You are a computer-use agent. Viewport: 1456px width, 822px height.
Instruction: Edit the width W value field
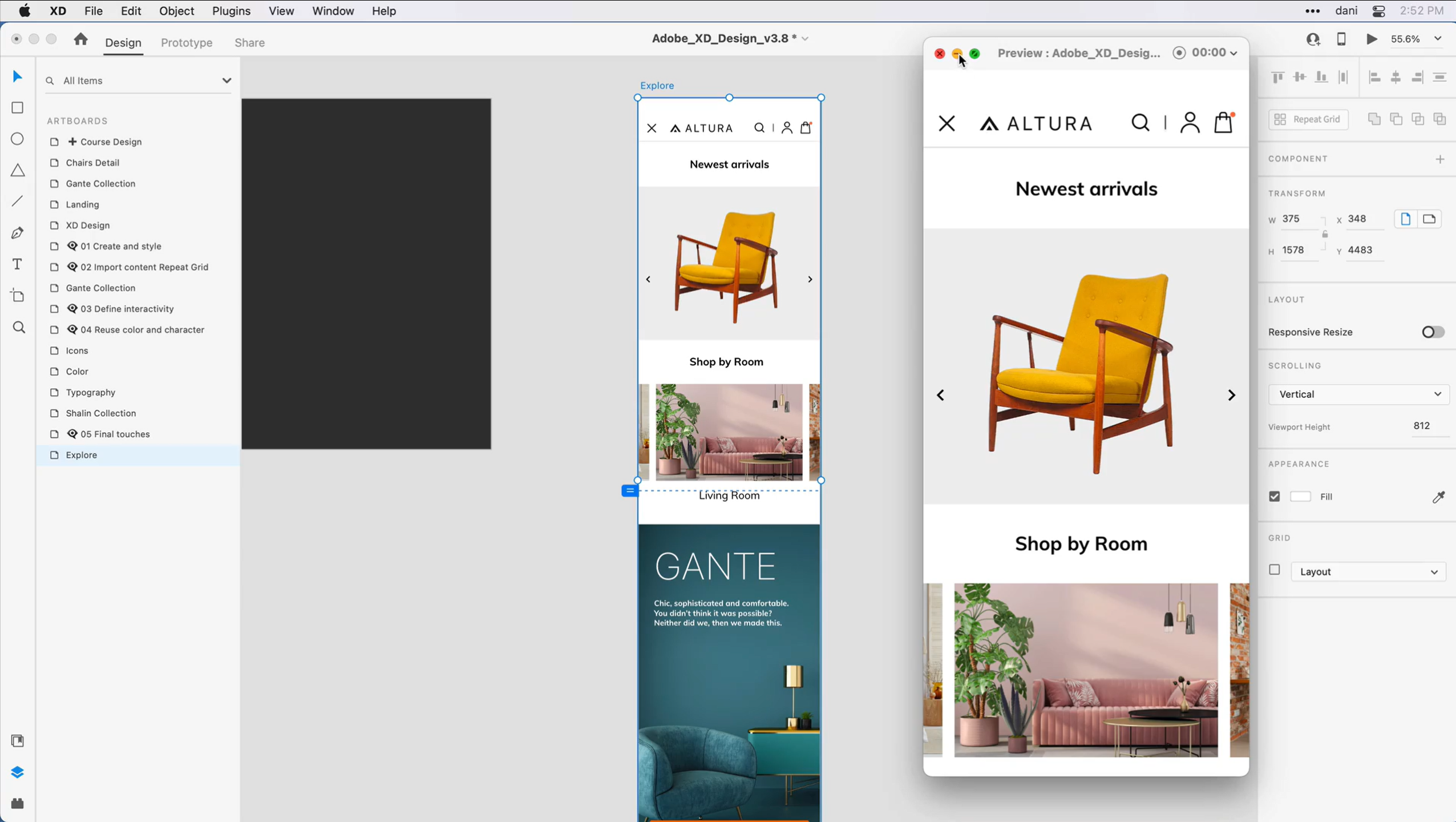[x=1300, y=219]
